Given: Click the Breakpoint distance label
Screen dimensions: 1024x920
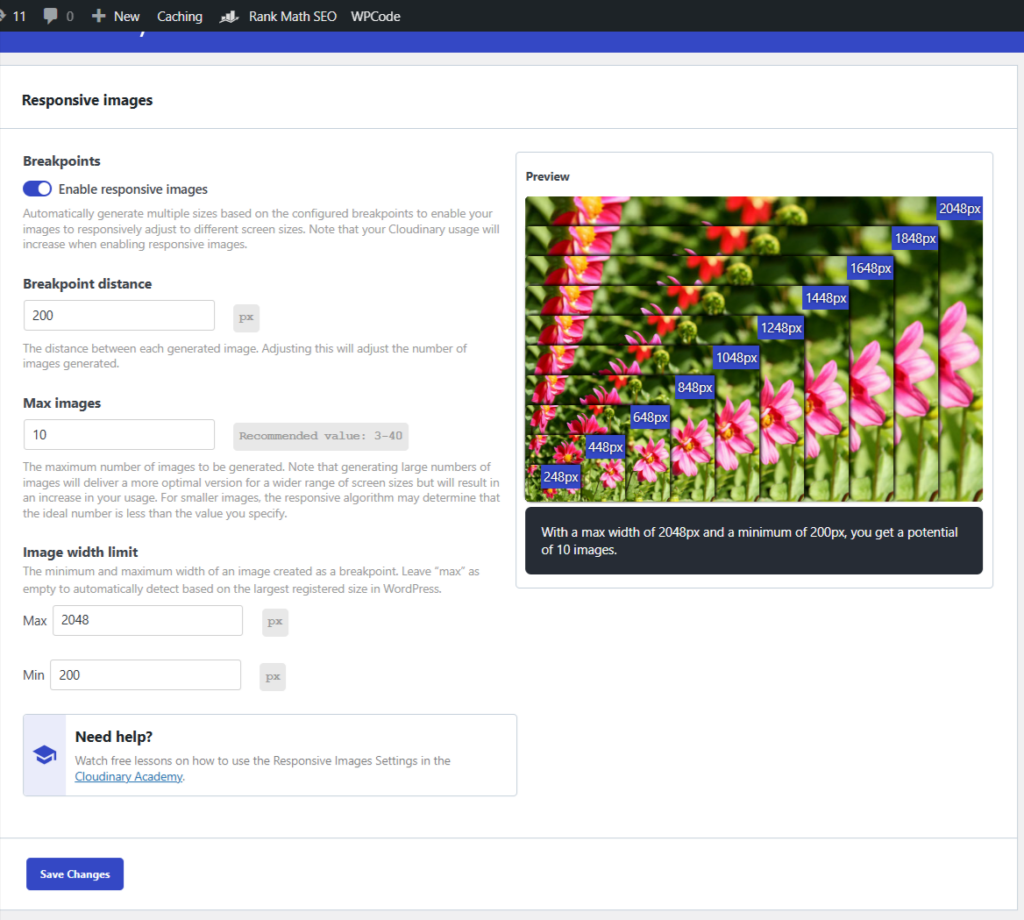Looking at the screenshot, I should (x=88, y=284).
